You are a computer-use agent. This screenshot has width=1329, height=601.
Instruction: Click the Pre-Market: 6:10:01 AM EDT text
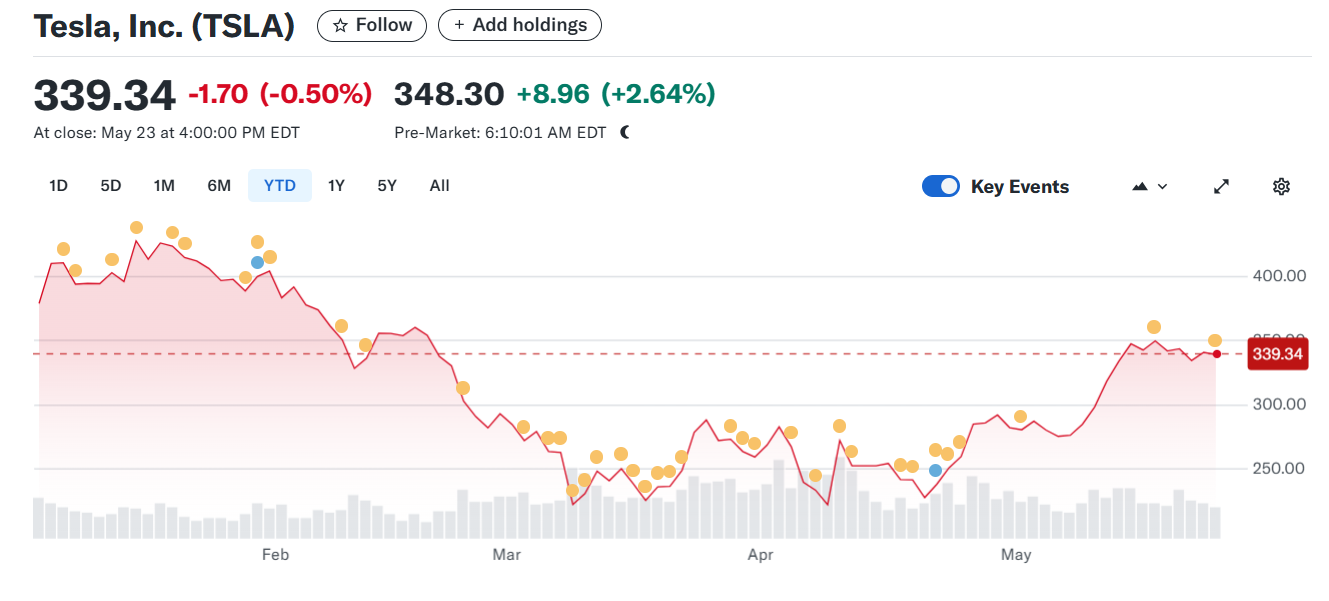(x=500, y=132)
